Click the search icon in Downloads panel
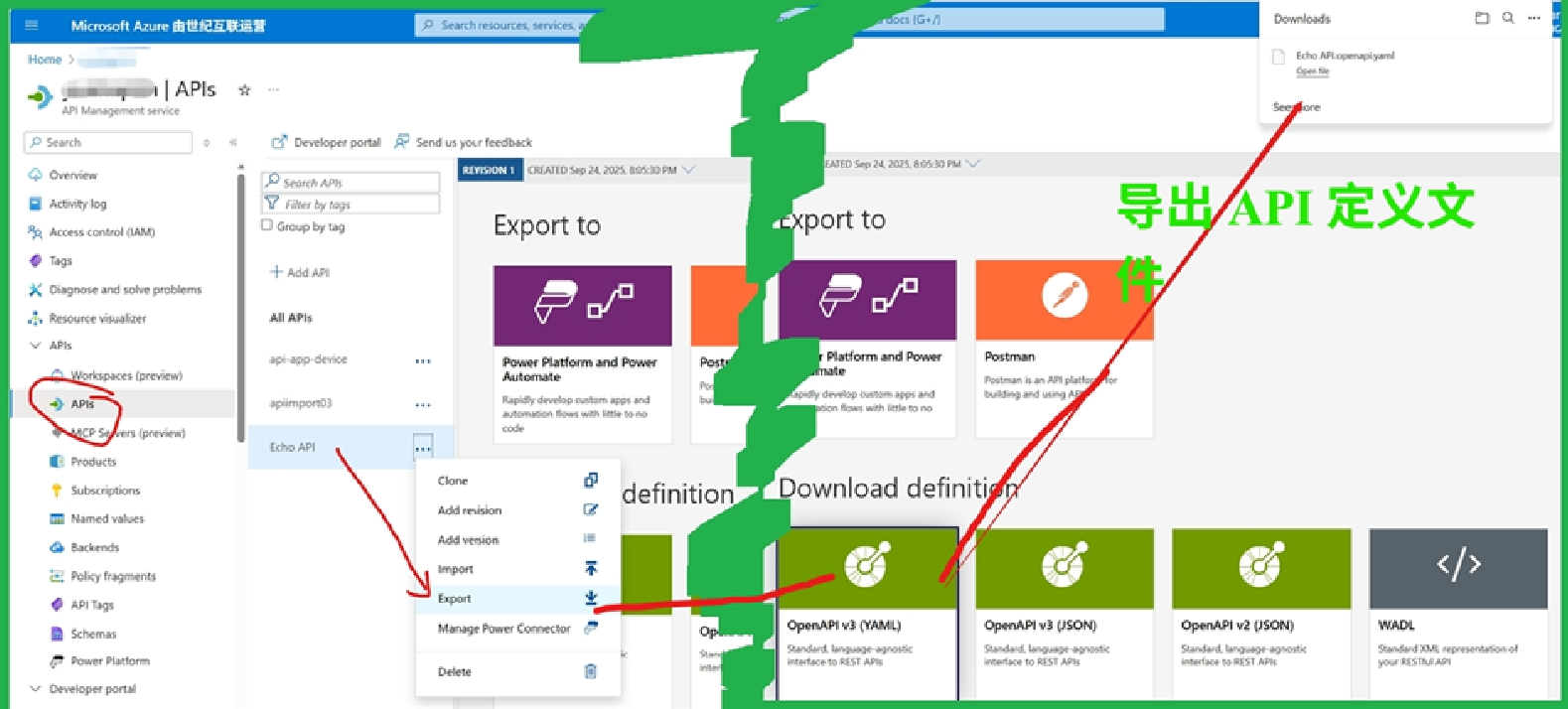This screenshot has height=709, width=1568. pyautogui.click(x=1507, y=18)
